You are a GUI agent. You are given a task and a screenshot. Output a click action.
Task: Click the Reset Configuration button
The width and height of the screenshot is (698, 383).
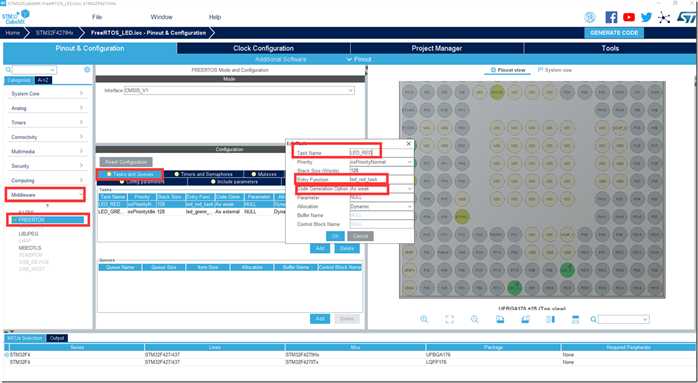126,162
